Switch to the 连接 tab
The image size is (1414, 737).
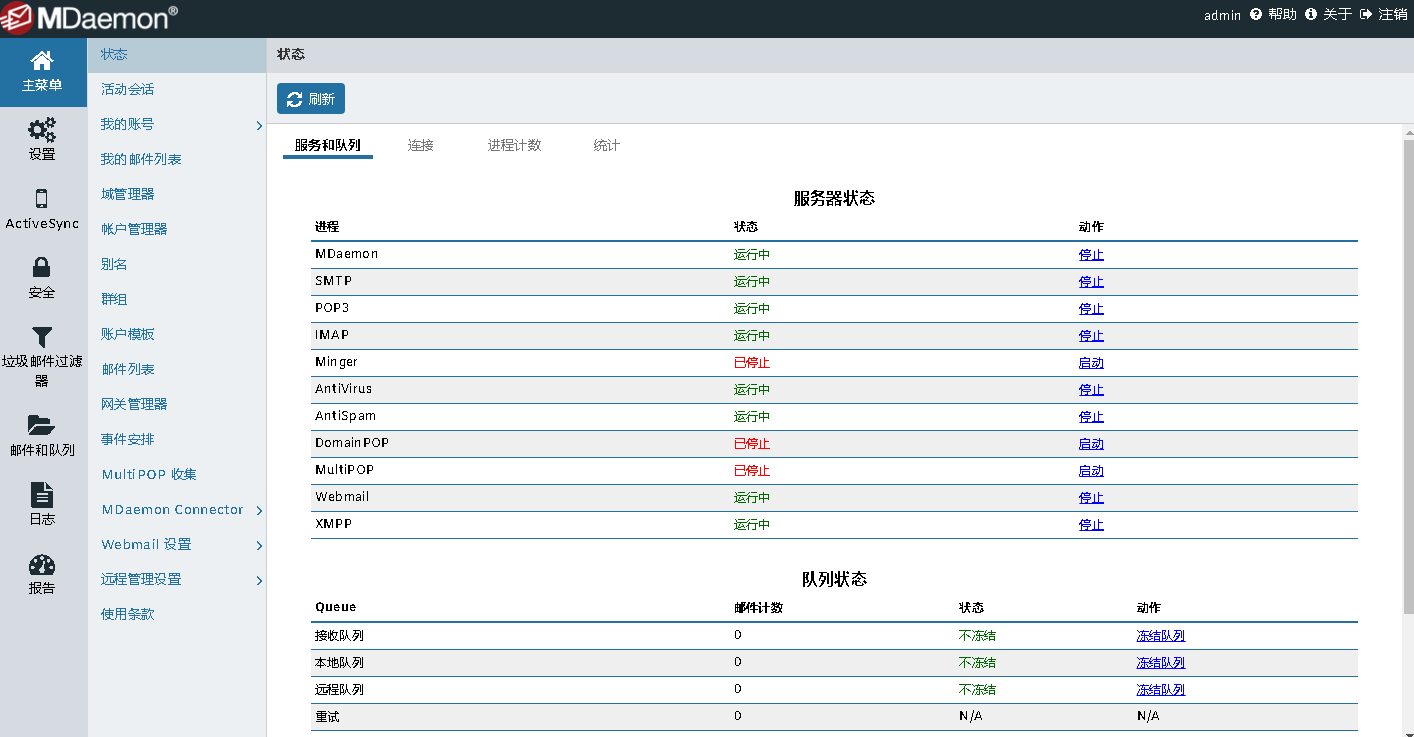point(421,146)
